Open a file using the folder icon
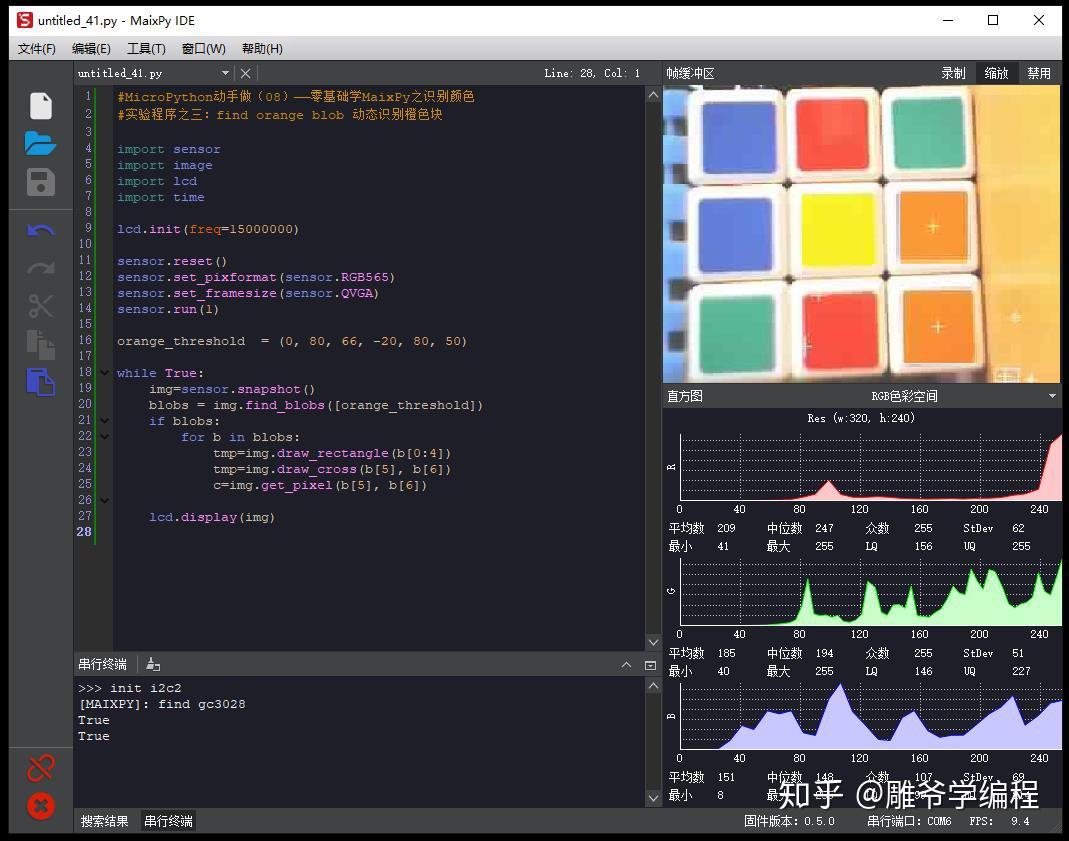 point(40,143)
